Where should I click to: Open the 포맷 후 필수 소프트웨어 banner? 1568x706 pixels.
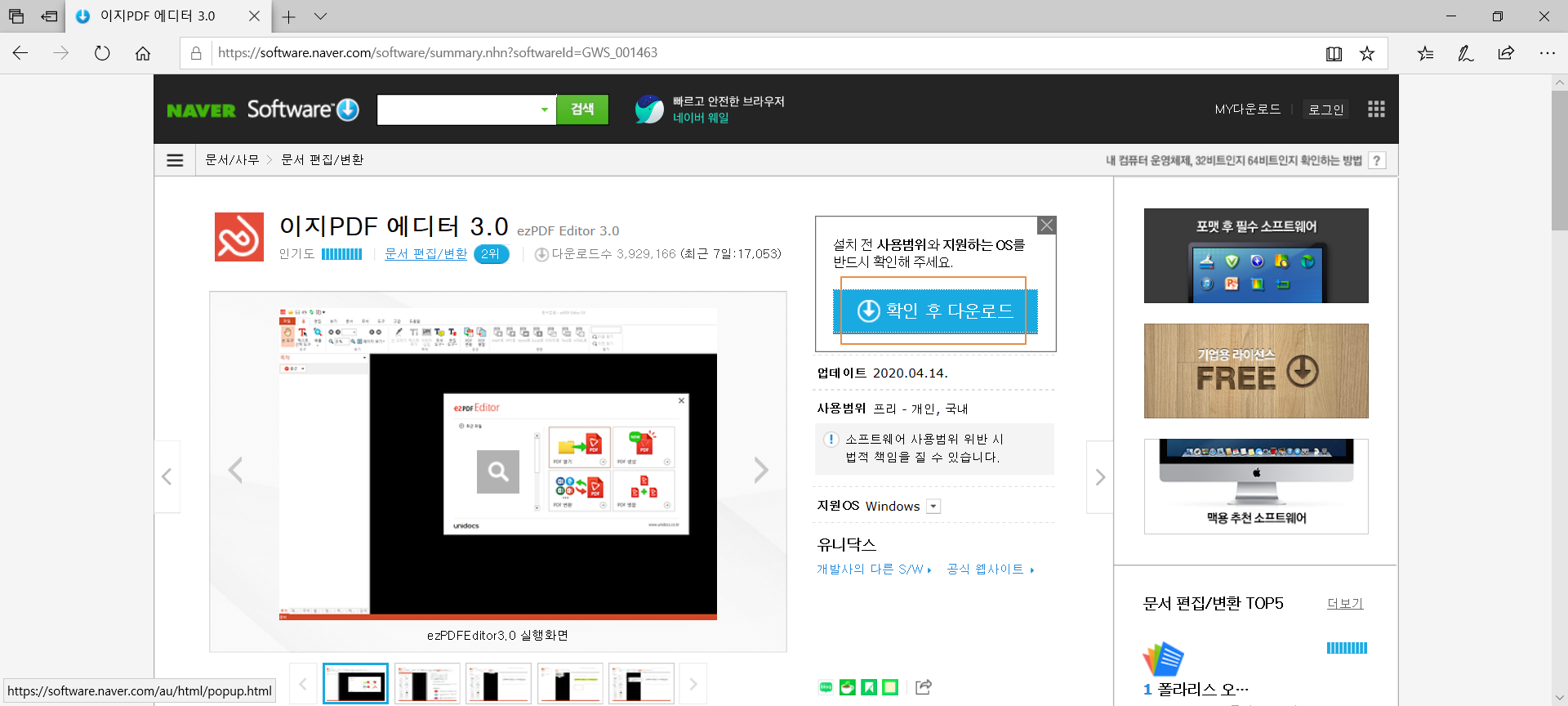pos(1256,256)
